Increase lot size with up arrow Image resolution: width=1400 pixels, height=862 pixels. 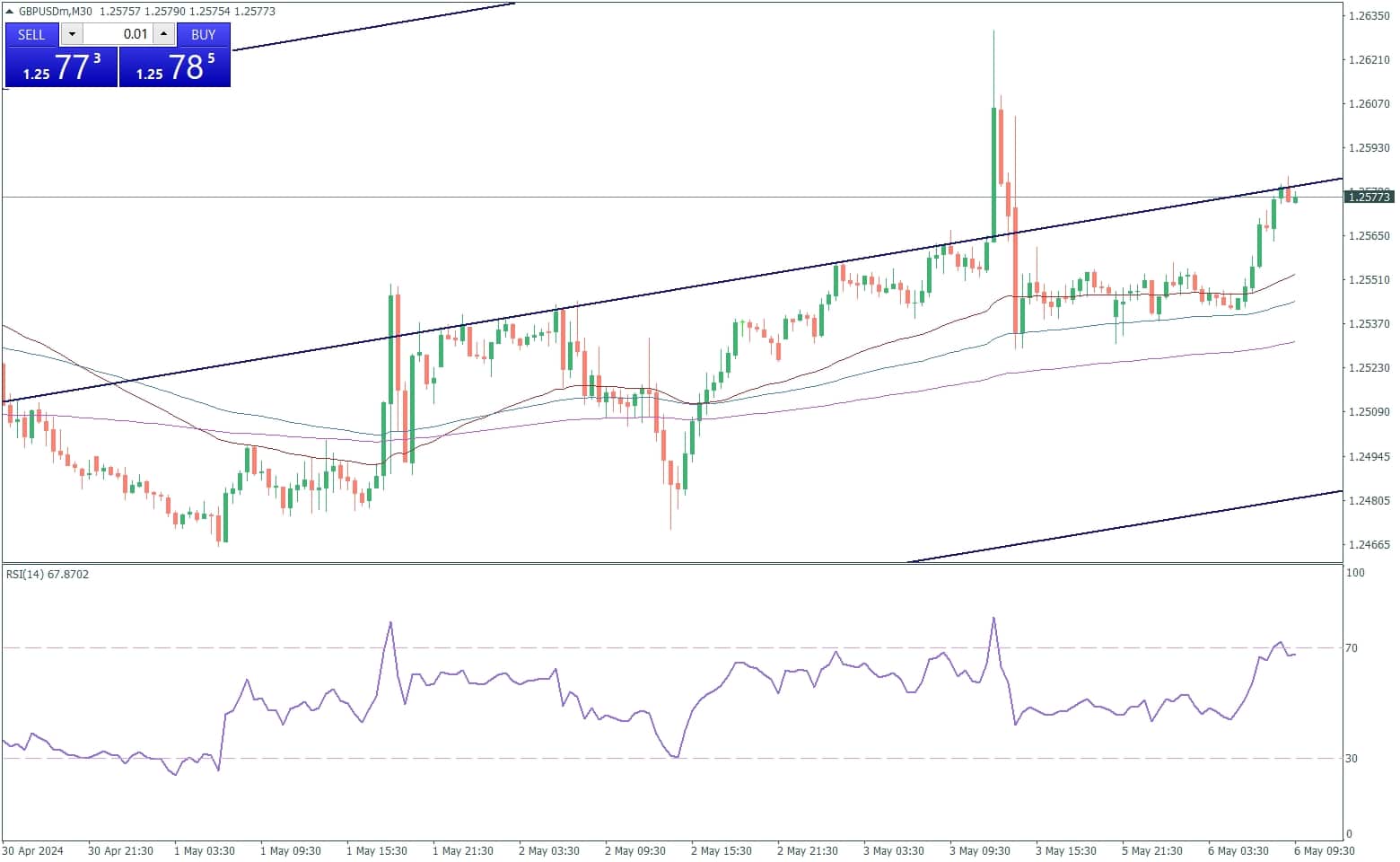[163, 34]
